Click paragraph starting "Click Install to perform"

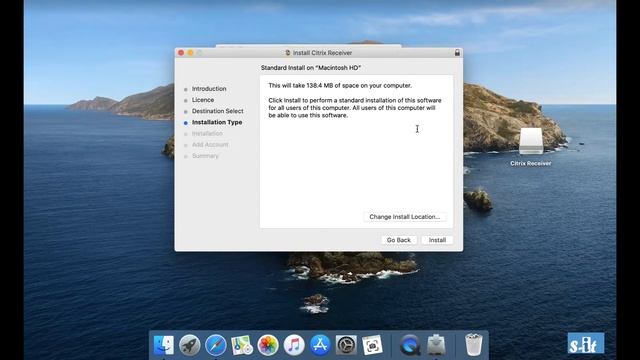coord(355,108)
